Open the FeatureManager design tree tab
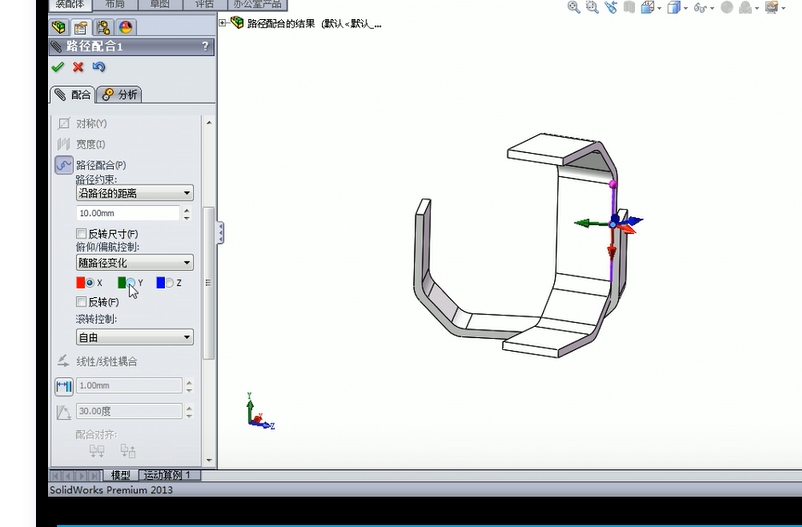The image size is (802, 527). [59, 27]
